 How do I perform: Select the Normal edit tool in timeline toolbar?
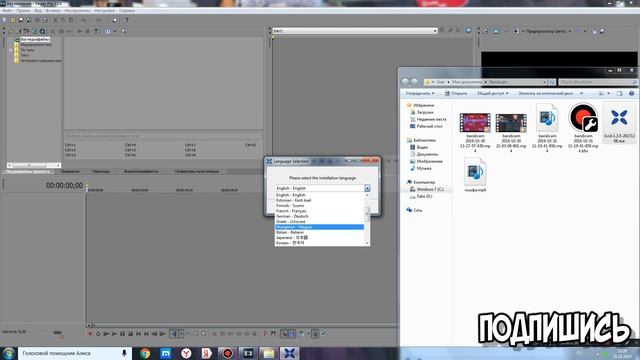[174, 334]
